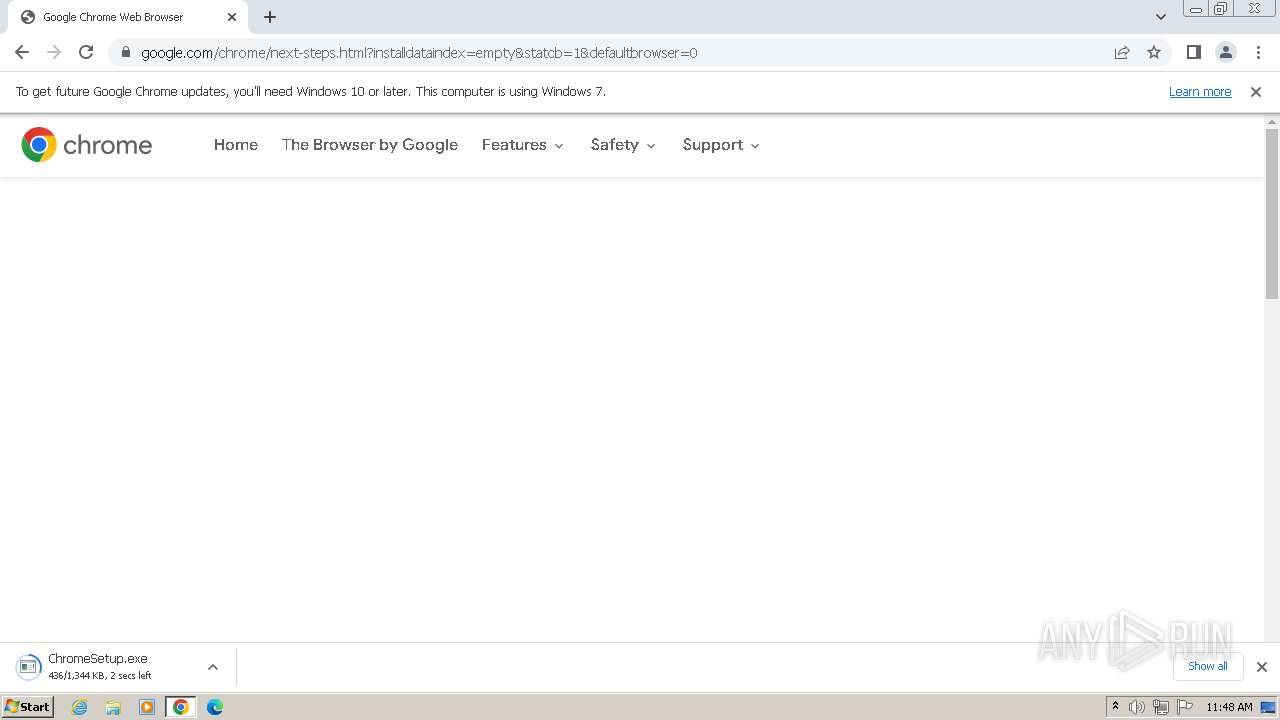Click the tab's globe favicon

pyautogui.click(x=28, y=17)
